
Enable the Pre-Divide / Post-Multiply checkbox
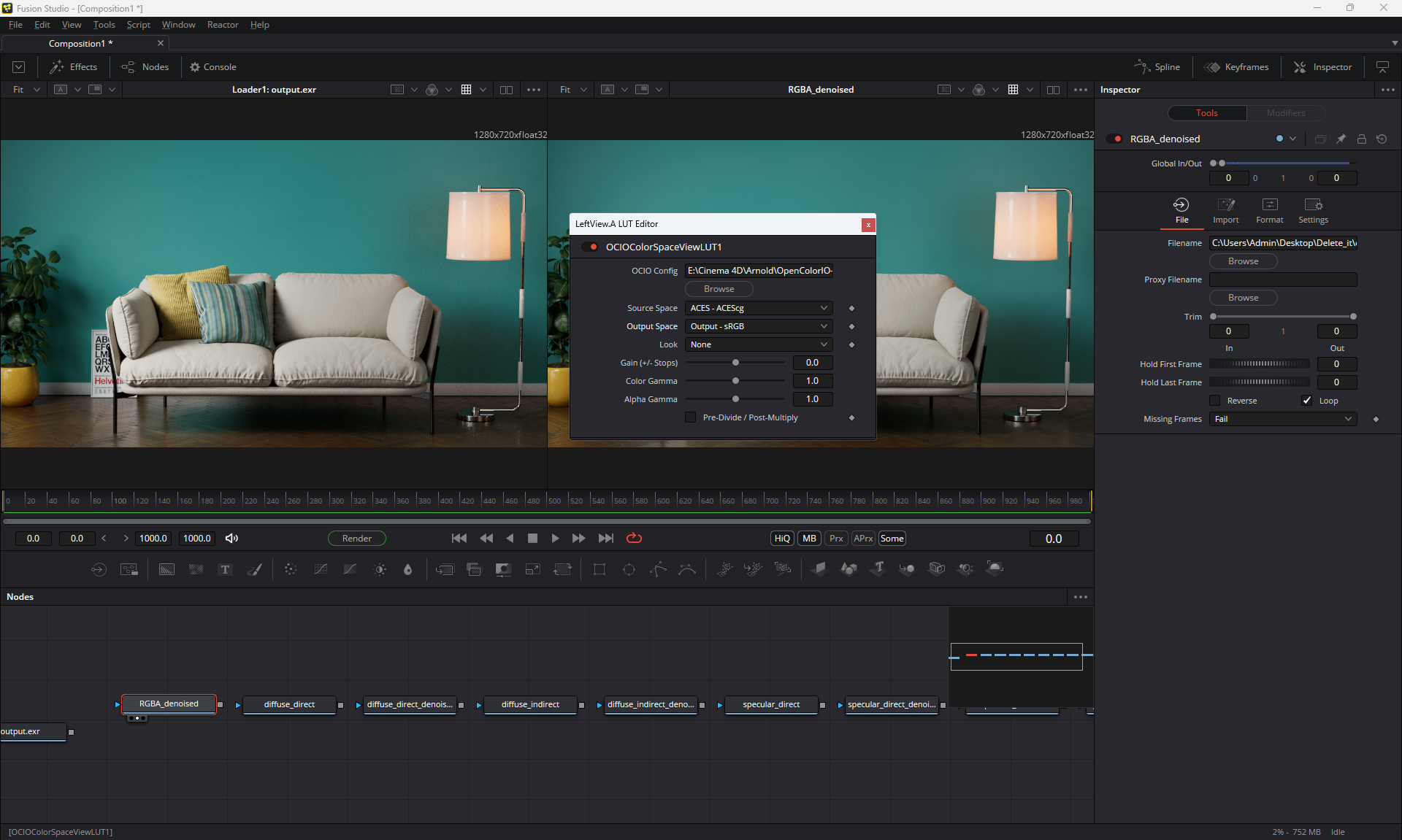(x=691, y=417)
